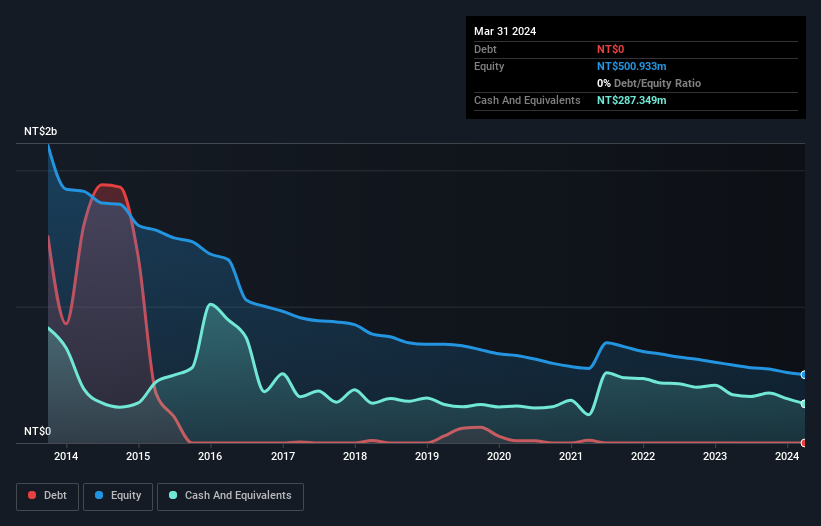Click the blue Equity endpoint marker at 2024
This screenshot has height=526, width=821.
click(804, 375)
